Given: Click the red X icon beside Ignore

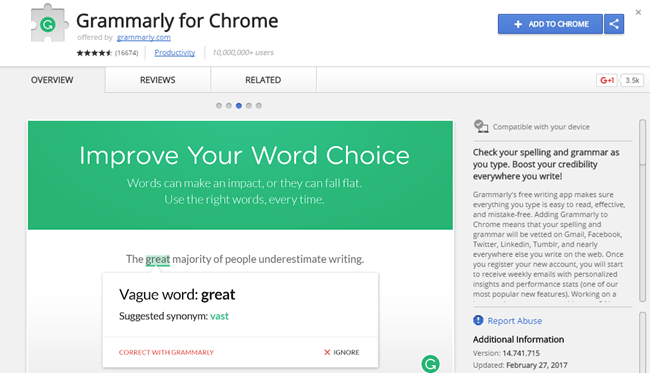Looking at the screenshot, I should click(327, 352).
